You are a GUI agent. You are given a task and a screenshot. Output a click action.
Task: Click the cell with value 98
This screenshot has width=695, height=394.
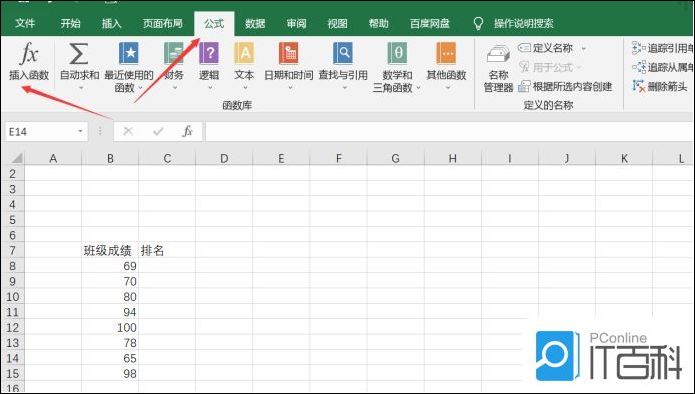point(110,374)
